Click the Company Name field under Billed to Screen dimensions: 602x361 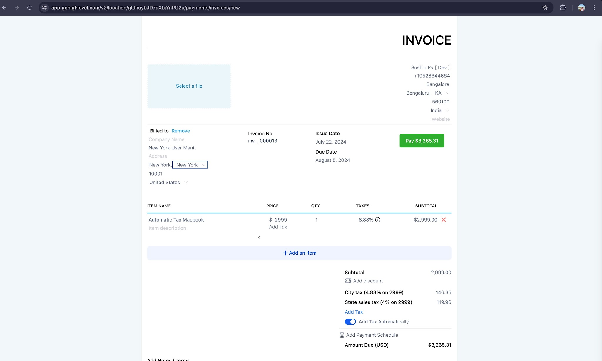click(166, 139)
